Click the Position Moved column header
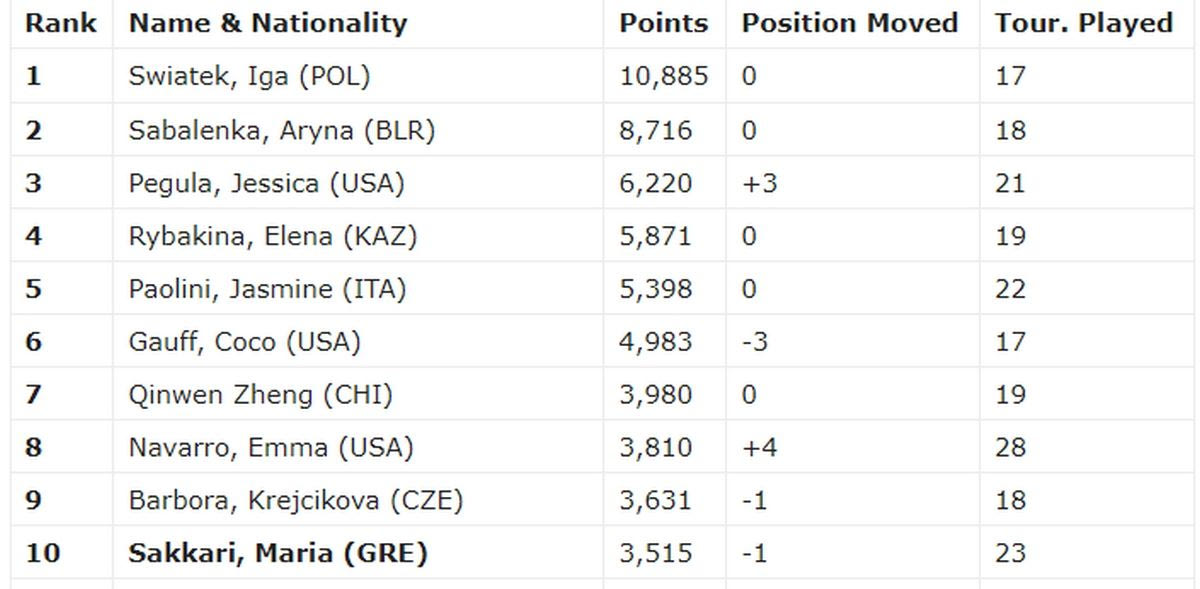Screen dimensions: 1200x589 (849, 23)
